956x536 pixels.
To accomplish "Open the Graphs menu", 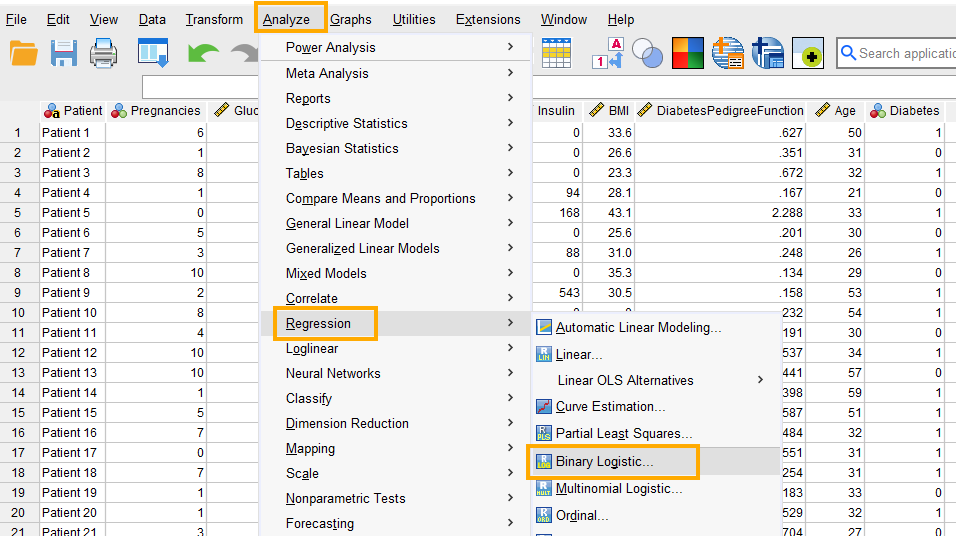I will tap(351, 20).
